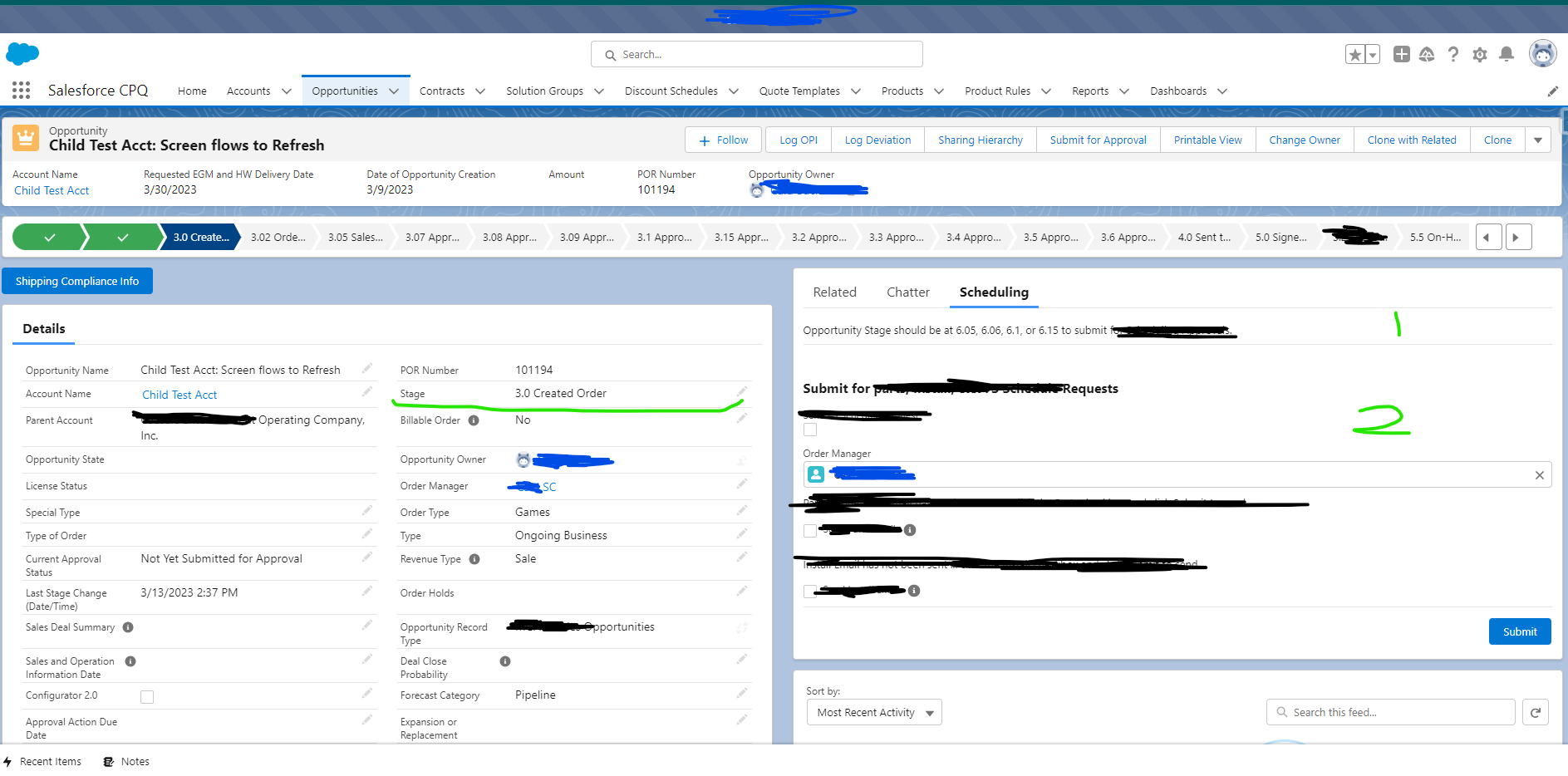1568x776 pixels.
Task: Edit Special Type field pencil icon
Action: (367, 510)
